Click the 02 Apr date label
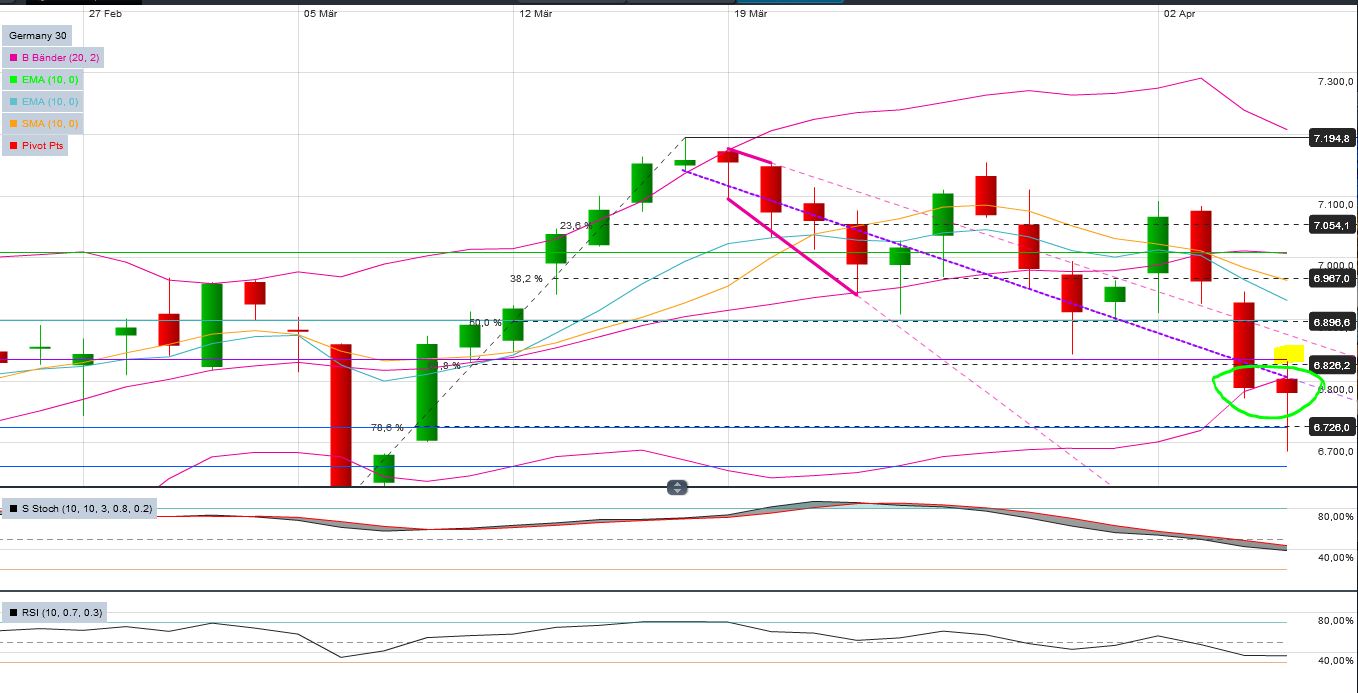Image resolution: width=1358 pixels, height=693 pixels. tap(1179, 14)
